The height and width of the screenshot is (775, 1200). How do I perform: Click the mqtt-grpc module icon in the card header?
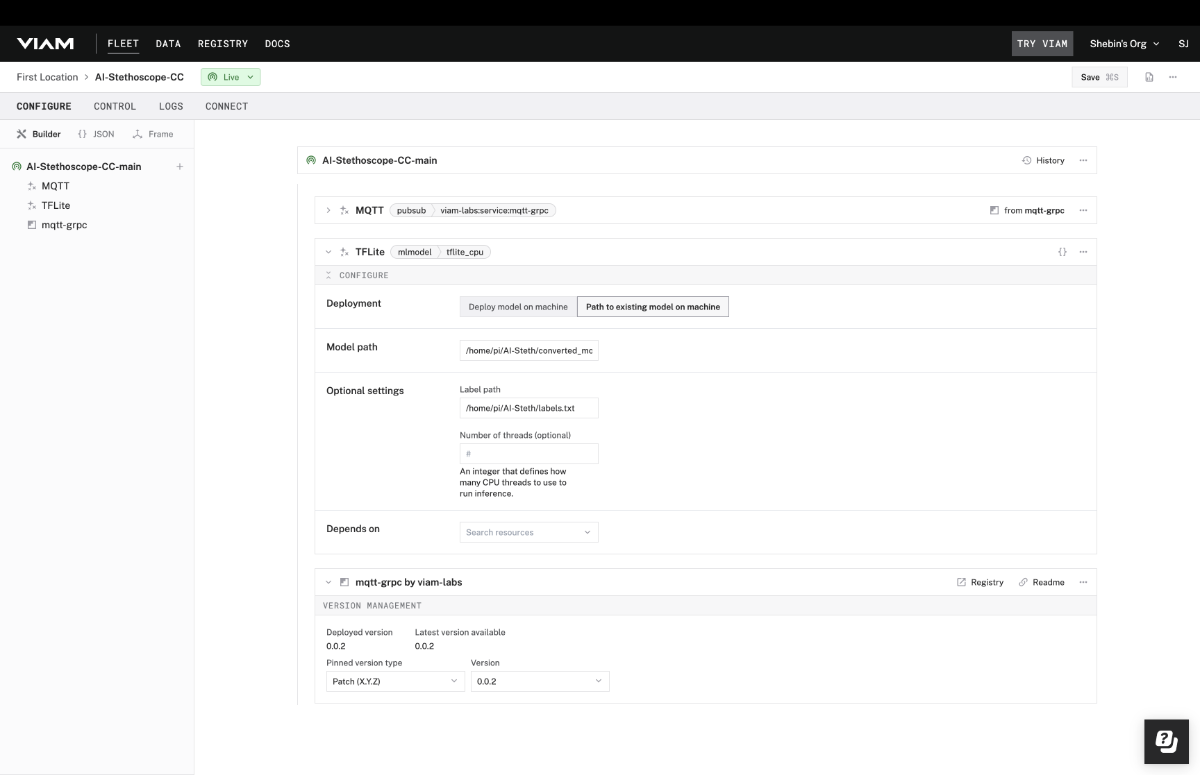(344, 582)
